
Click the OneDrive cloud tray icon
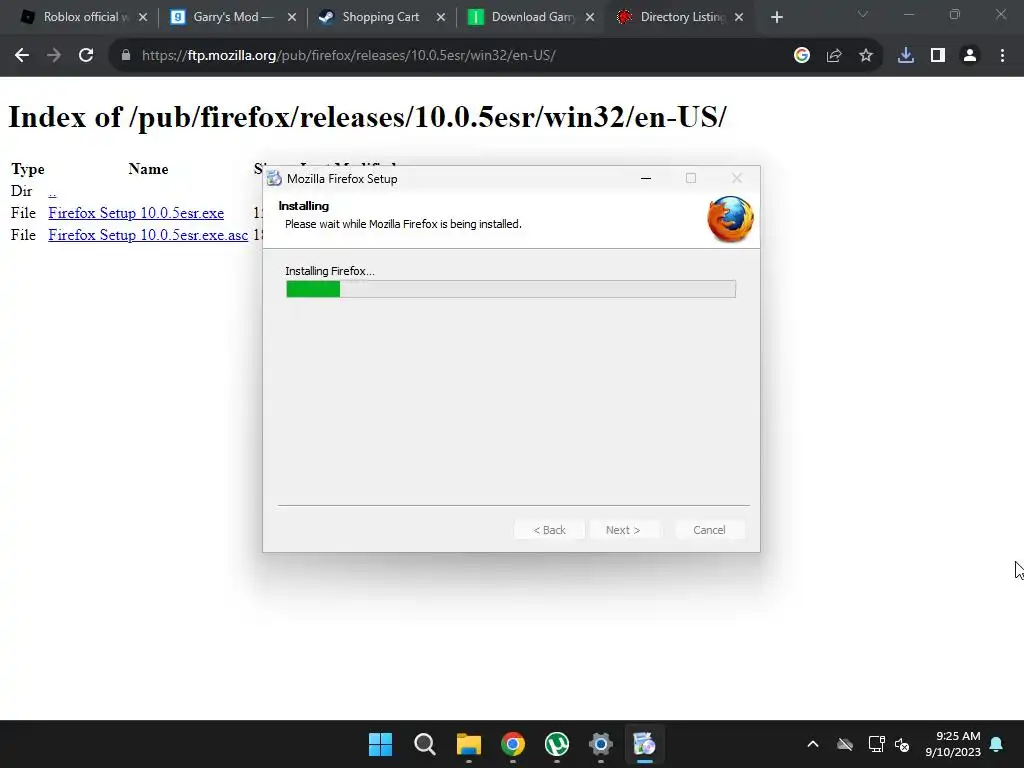tap(845, 744)
